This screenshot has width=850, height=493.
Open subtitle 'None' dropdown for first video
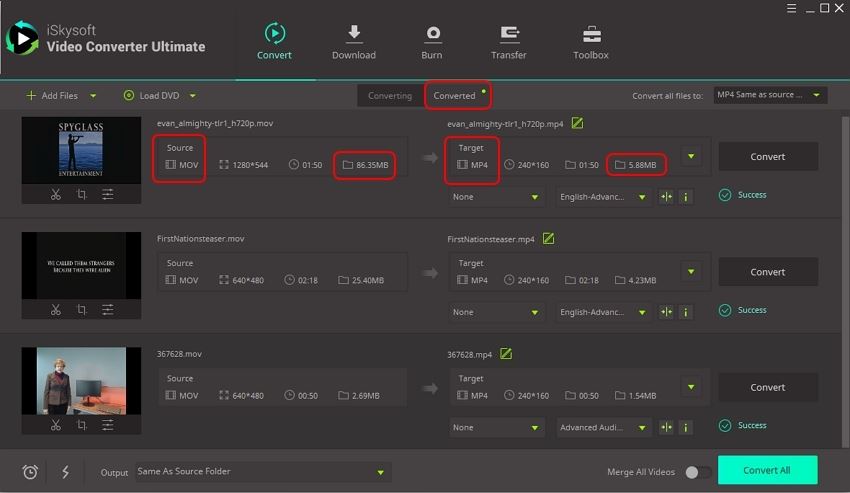click(495, 197)
